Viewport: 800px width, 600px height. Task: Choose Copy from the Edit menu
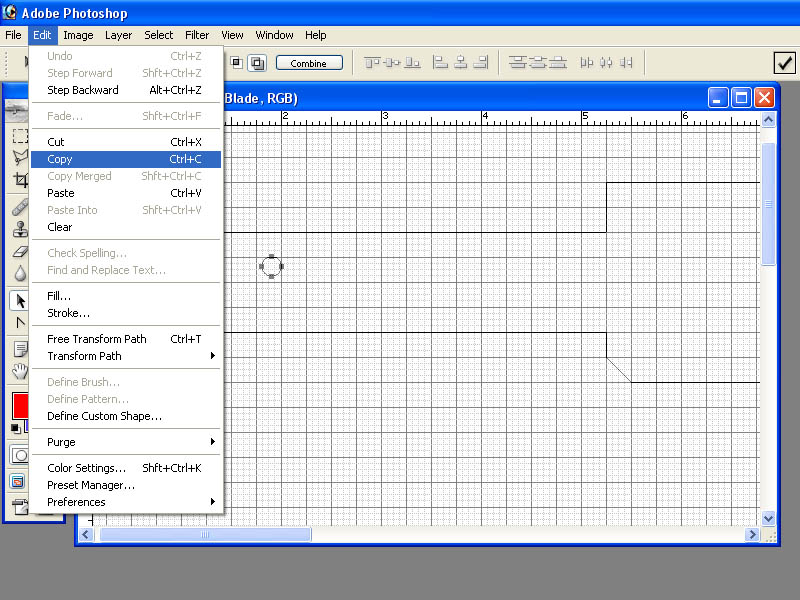coord(126,159)
